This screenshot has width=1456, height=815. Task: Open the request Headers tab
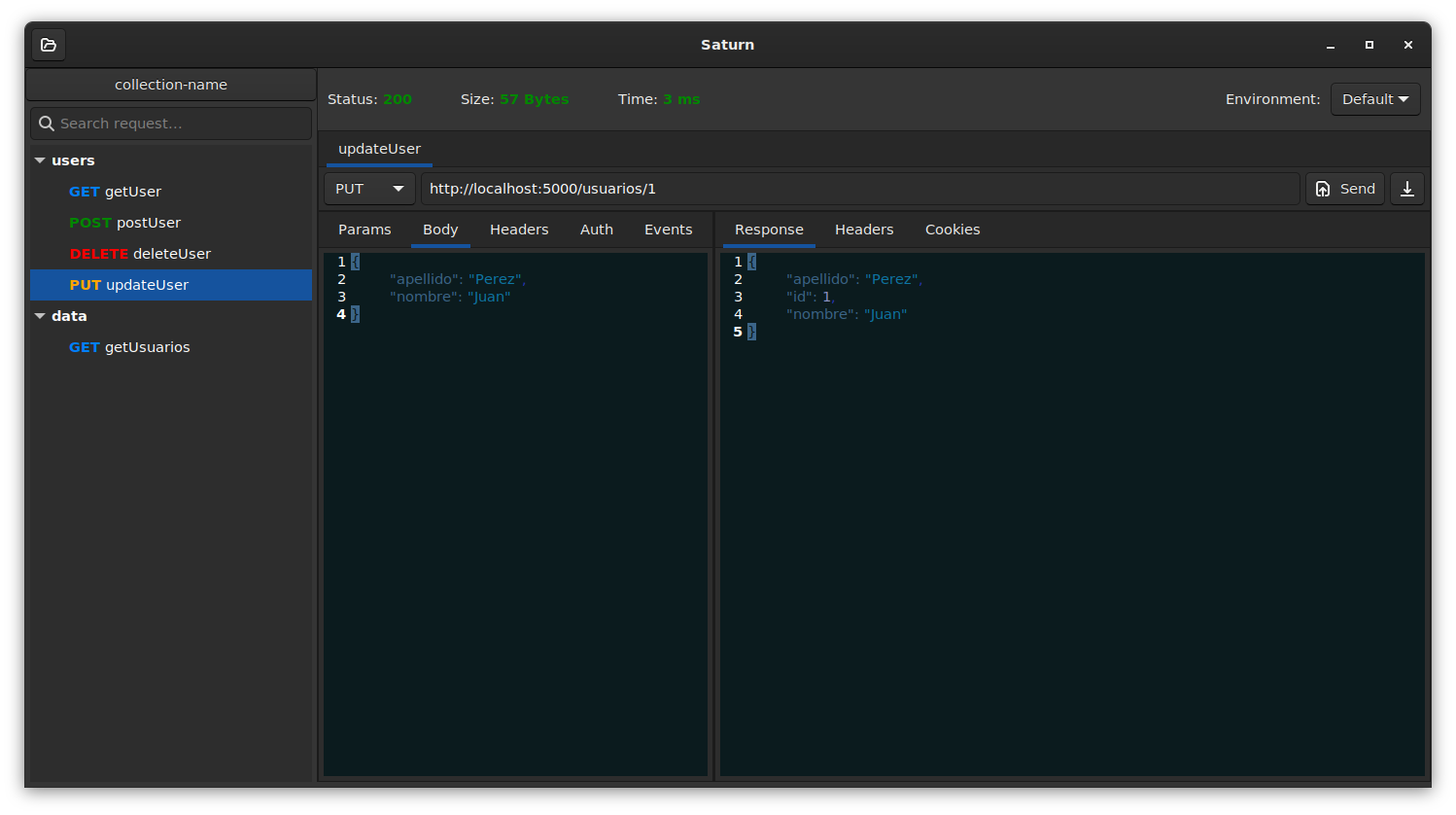(519, 230)
